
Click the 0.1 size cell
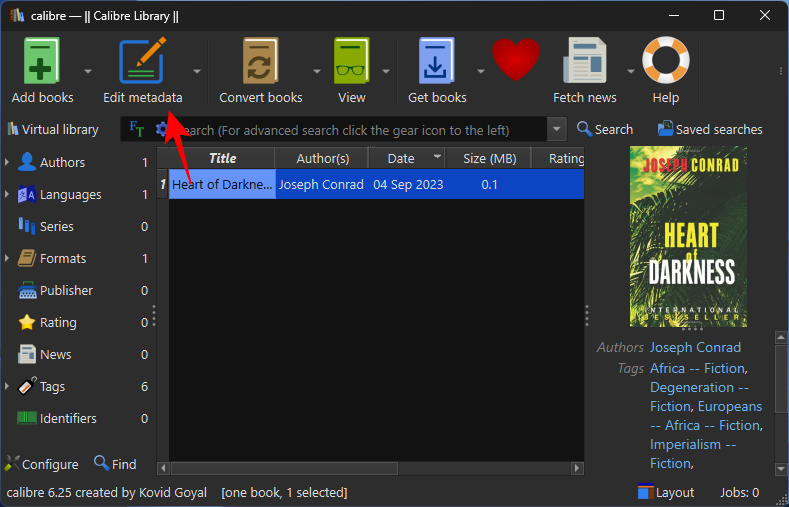489,184
